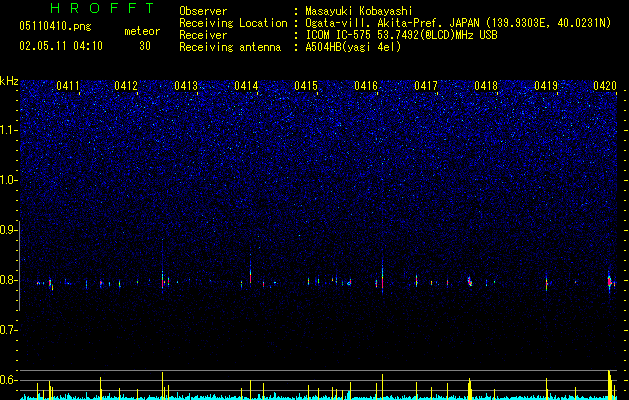This screenshot has height=400, width=629.
Task: Click the 'meteor' count label
Action: pyautogui.click(x=142, y=31)
